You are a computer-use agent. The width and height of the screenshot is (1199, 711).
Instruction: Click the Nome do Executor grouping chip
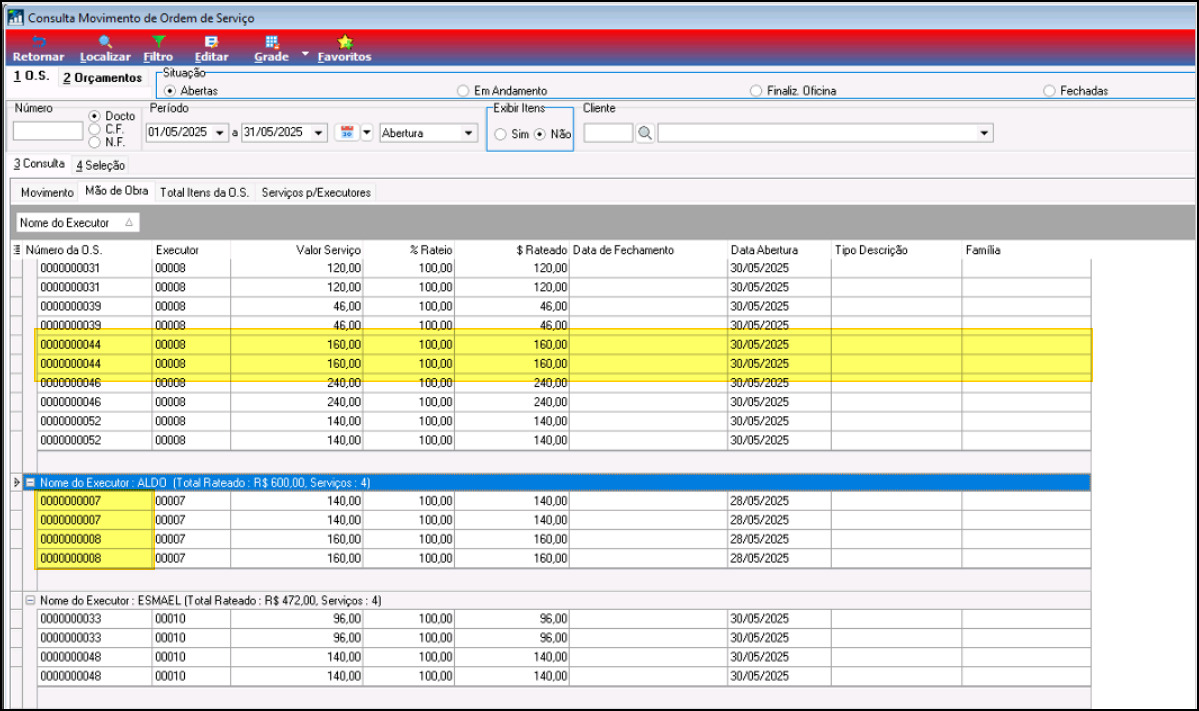point(77,222)
